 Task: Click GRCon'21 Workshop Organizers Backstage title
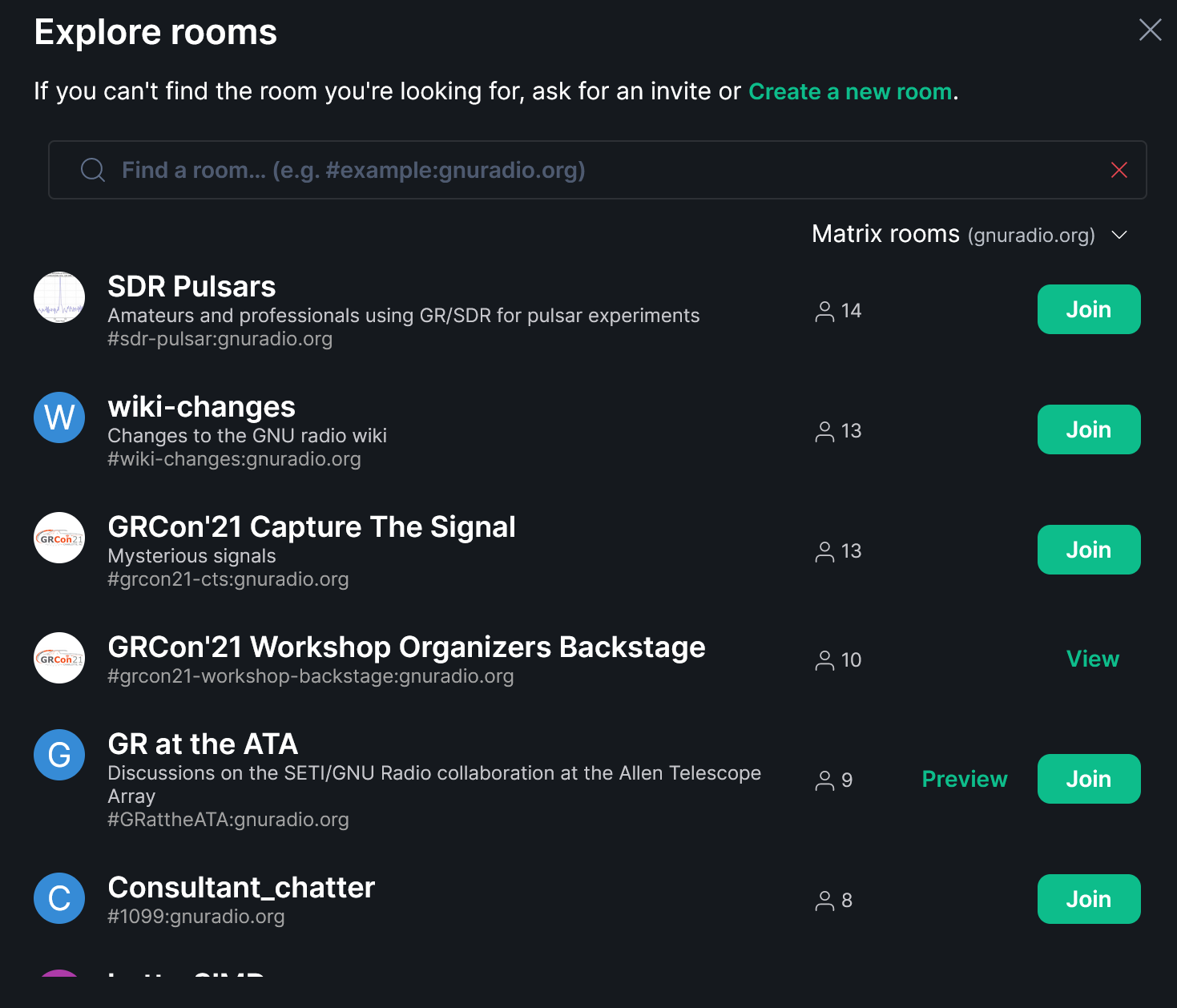406,647
